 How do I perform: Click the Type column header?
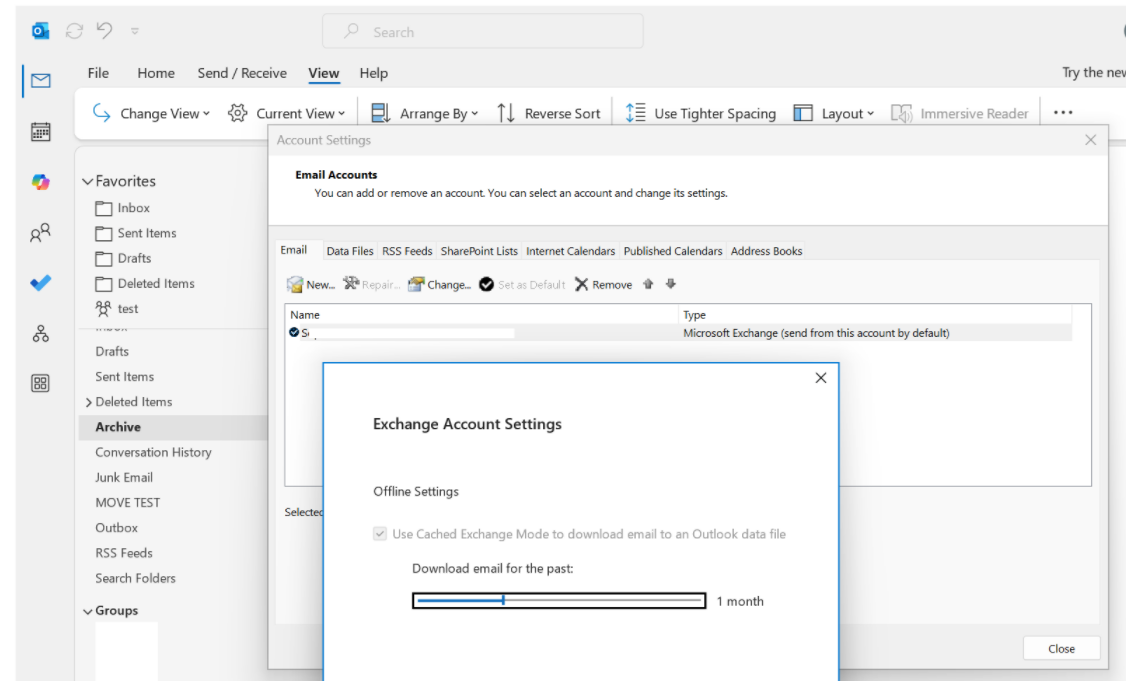click(875, 315)
